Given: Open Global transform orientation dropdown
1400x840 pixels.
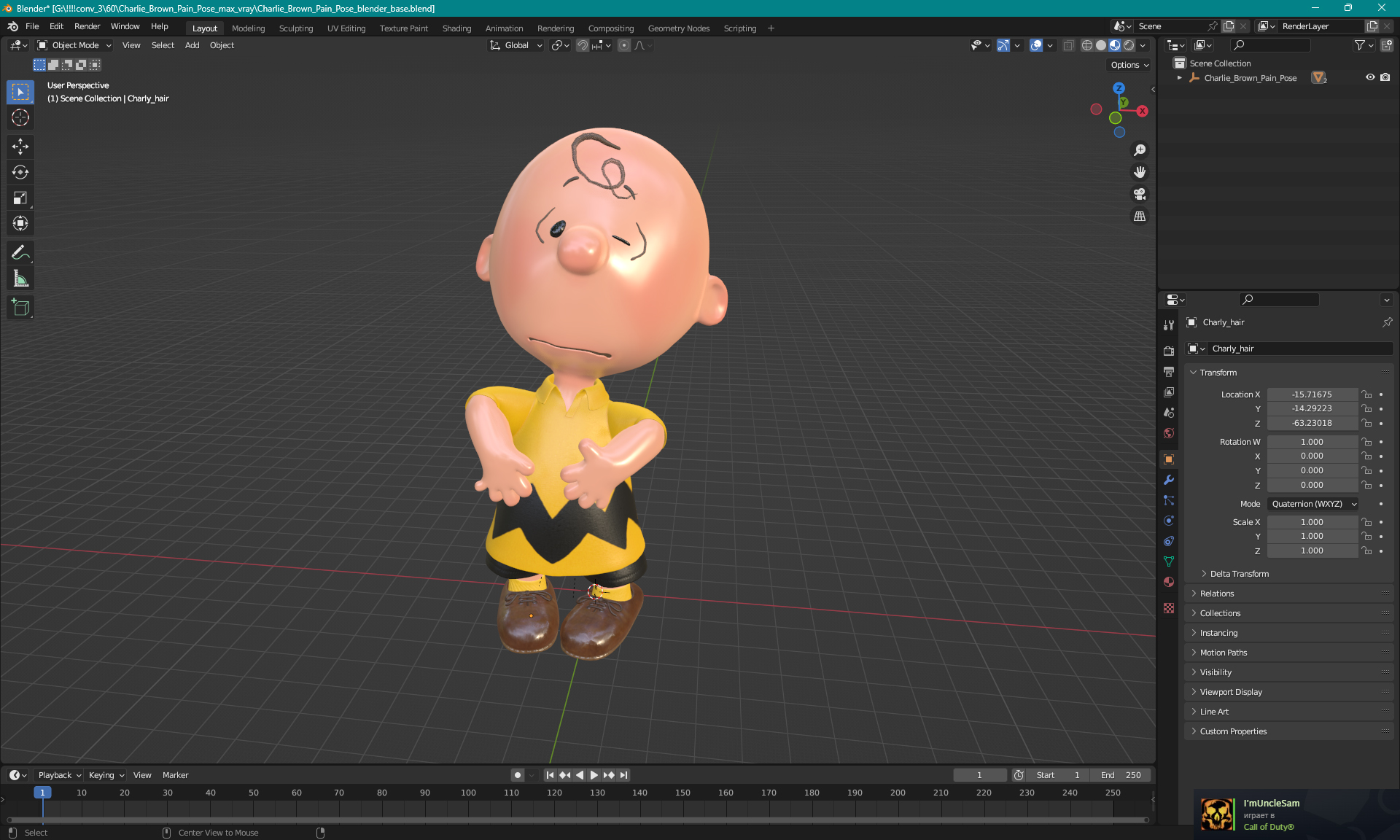Looking at the screenshot, I should (516, 45).
